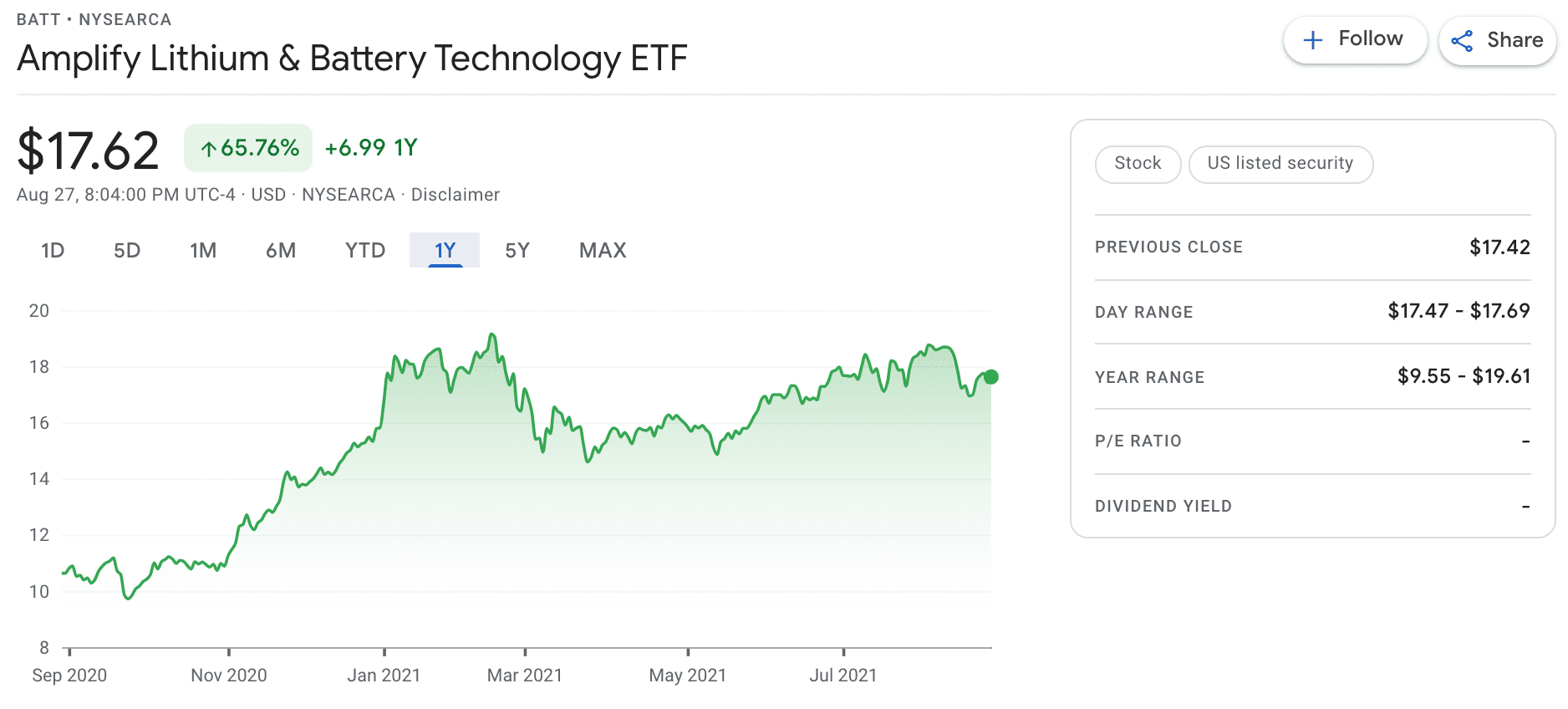The height and width of the screenshot is (709, 1568).
Task: Click the Follow button
Action: pos(1354,39)
